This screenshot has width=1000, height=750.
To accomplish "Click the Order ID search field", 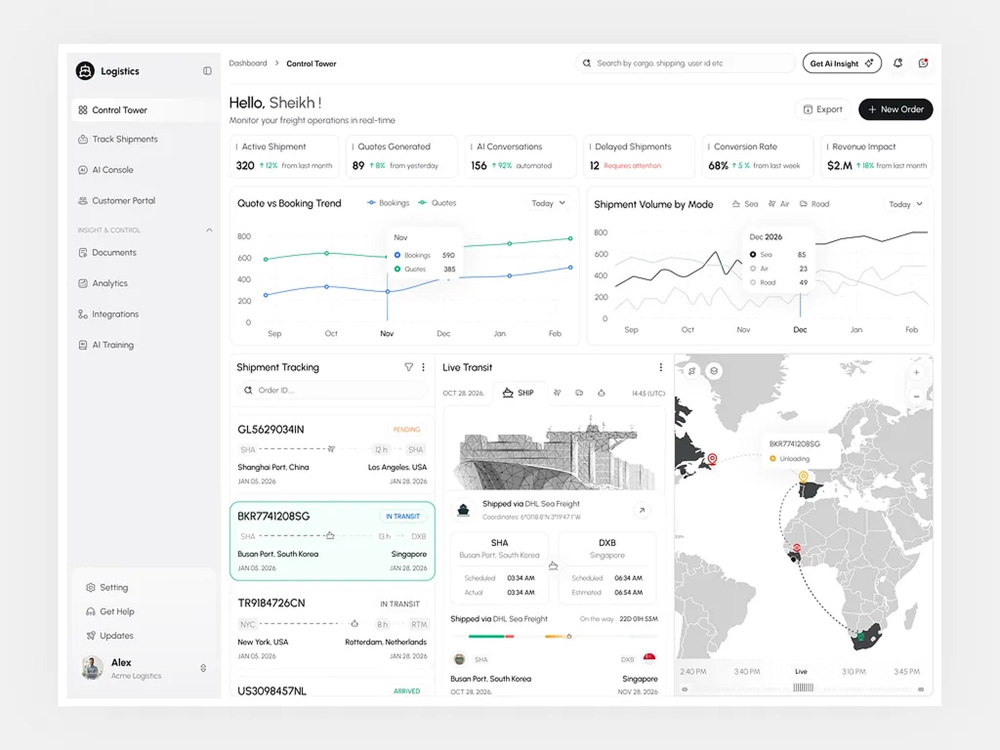I will pyautogui.click(x=332, y=390).
